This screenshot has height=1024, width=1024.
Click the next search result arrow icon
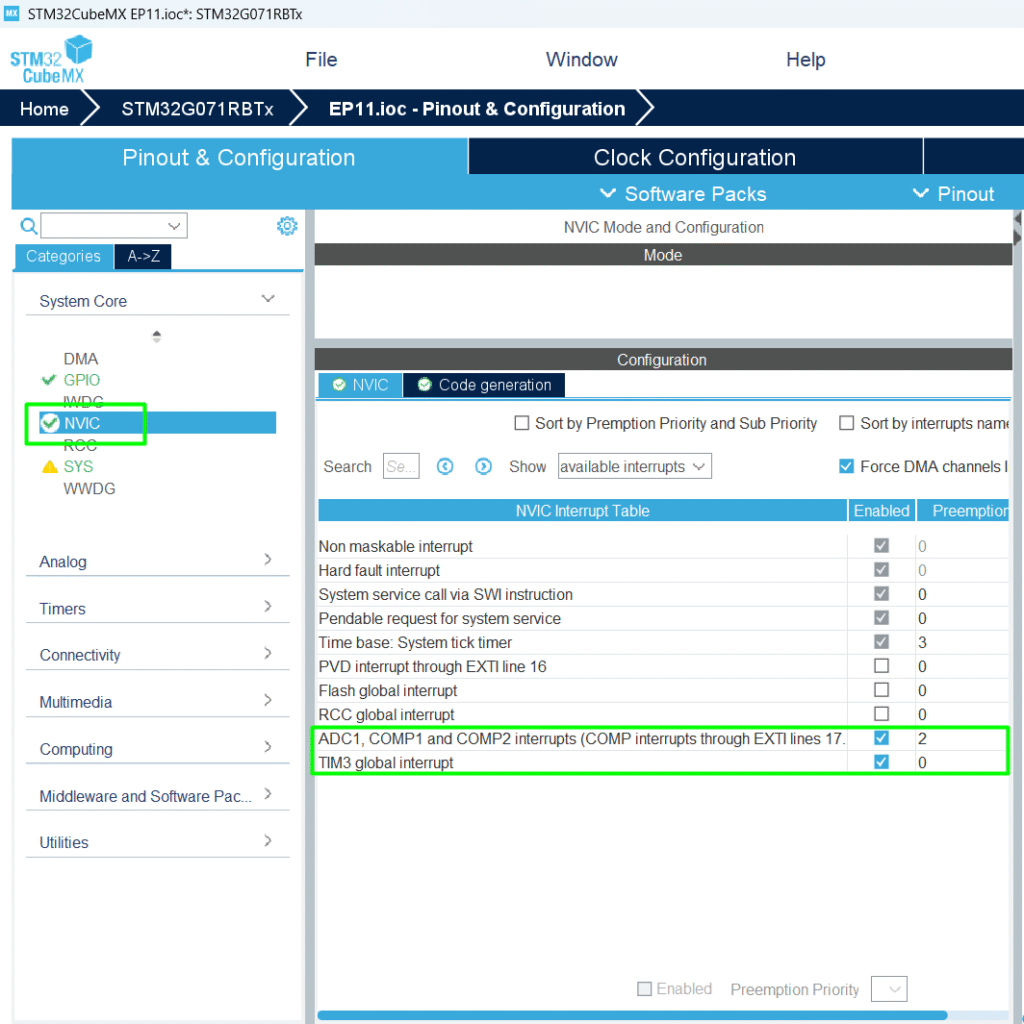pyautogui.click(x=483, y=466)
